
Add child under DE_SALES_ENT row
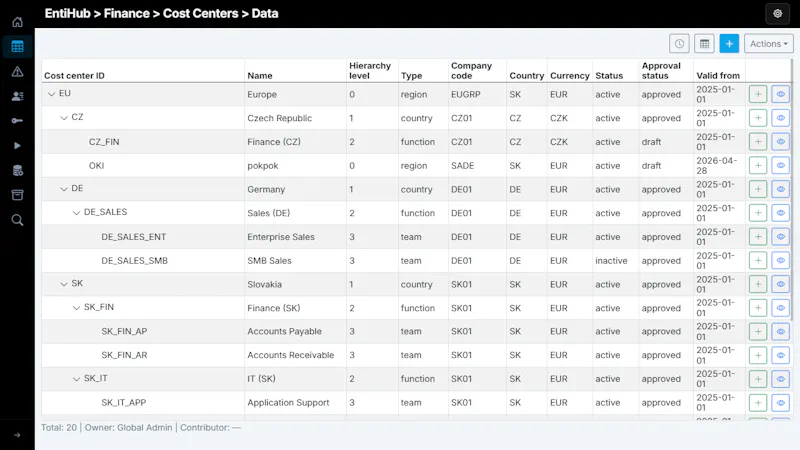click(758, 237)
